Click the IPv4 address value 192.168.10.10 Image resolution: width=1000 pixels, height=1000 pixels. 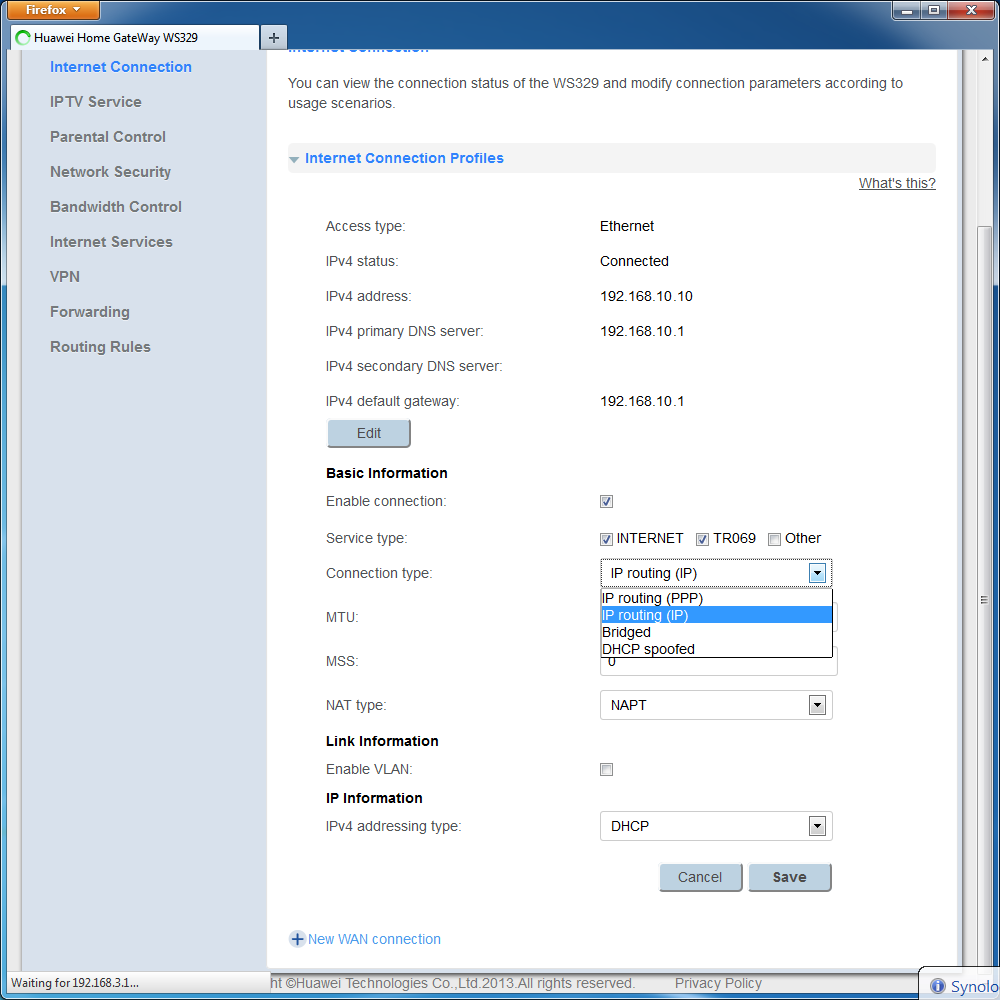(x=646, y=297)
